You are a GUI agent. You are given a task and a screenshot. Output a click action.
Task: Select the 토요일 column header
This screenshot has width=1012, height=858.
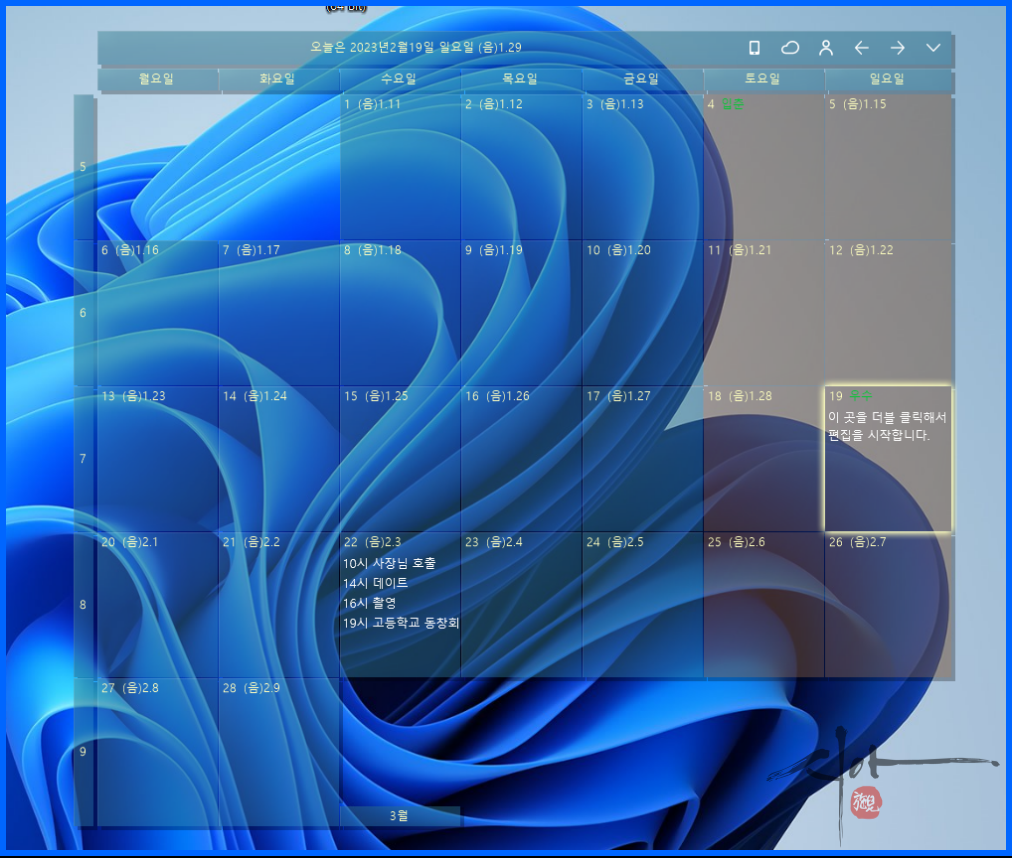(x=764, y=79)
